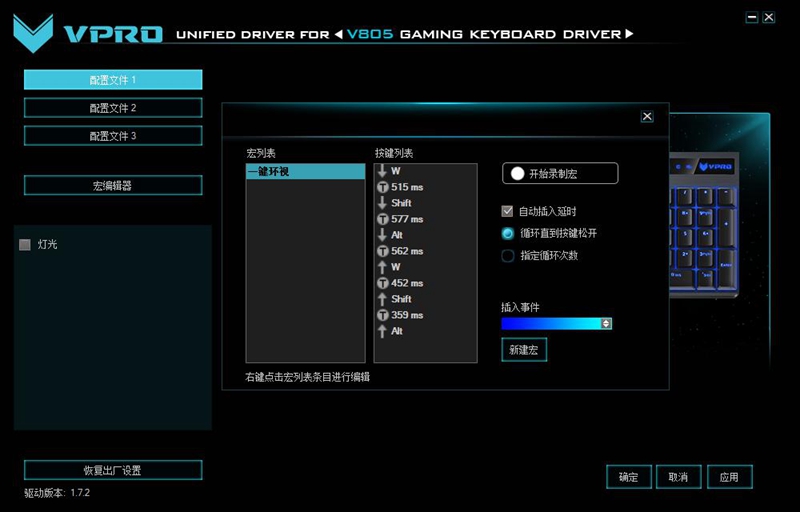This screenshot has width=800, height=512.
Task: Select the Shift key-up arrow entry
Action: (382, 299)
